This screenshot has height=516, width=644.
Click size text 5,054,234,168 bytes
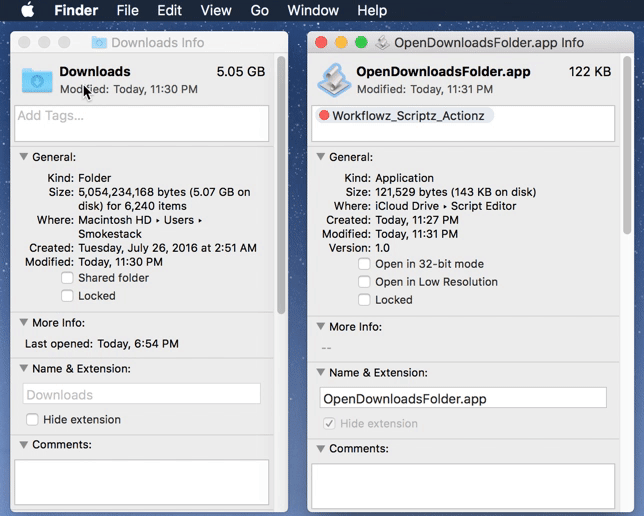point(132,192)
